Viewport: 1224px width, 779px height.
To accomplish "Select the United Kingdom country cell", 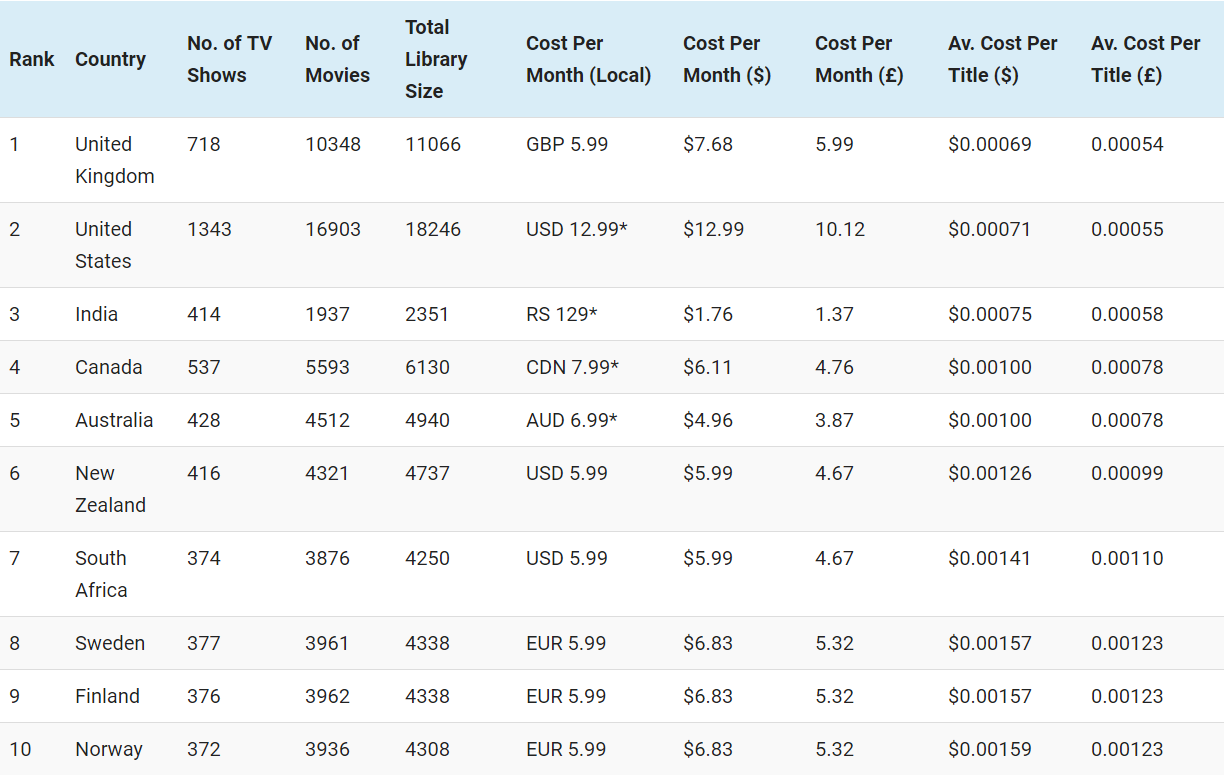I will (x=114, y=160).
